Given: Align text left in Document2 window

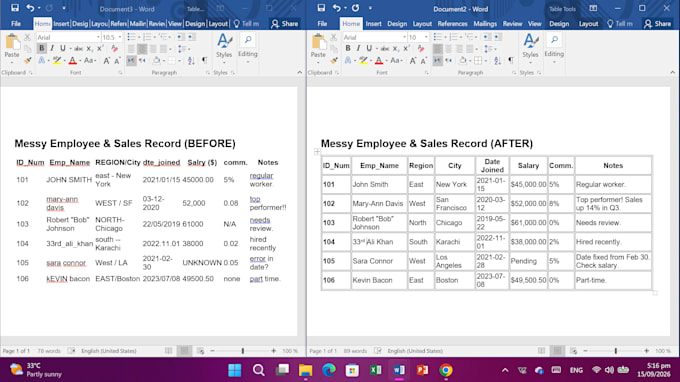Looking at the screenshot, I should click(x=438, y=49).
